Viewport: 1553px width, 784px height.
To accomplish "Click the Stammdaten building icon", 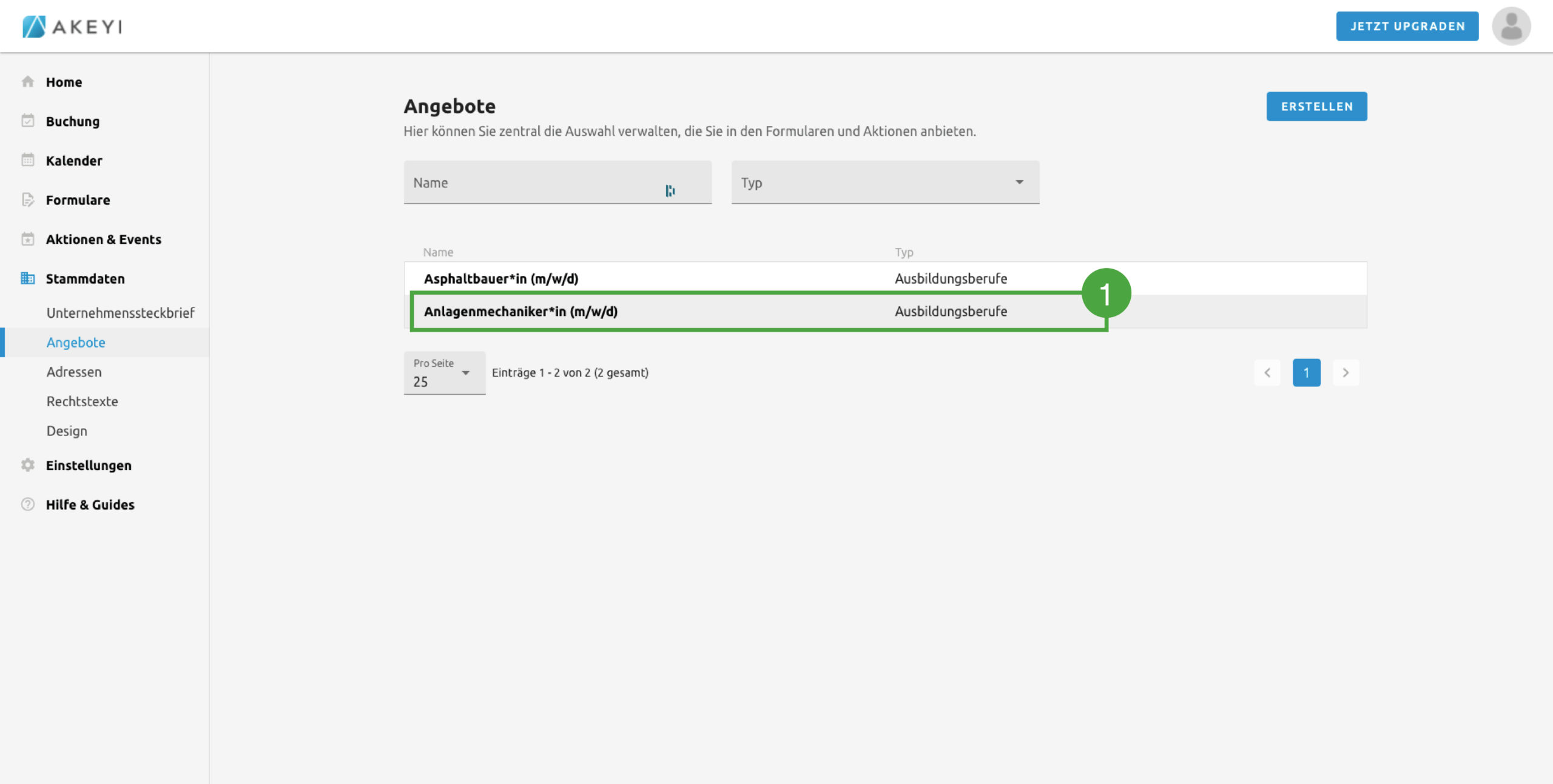I will click(x=27, y=278).
